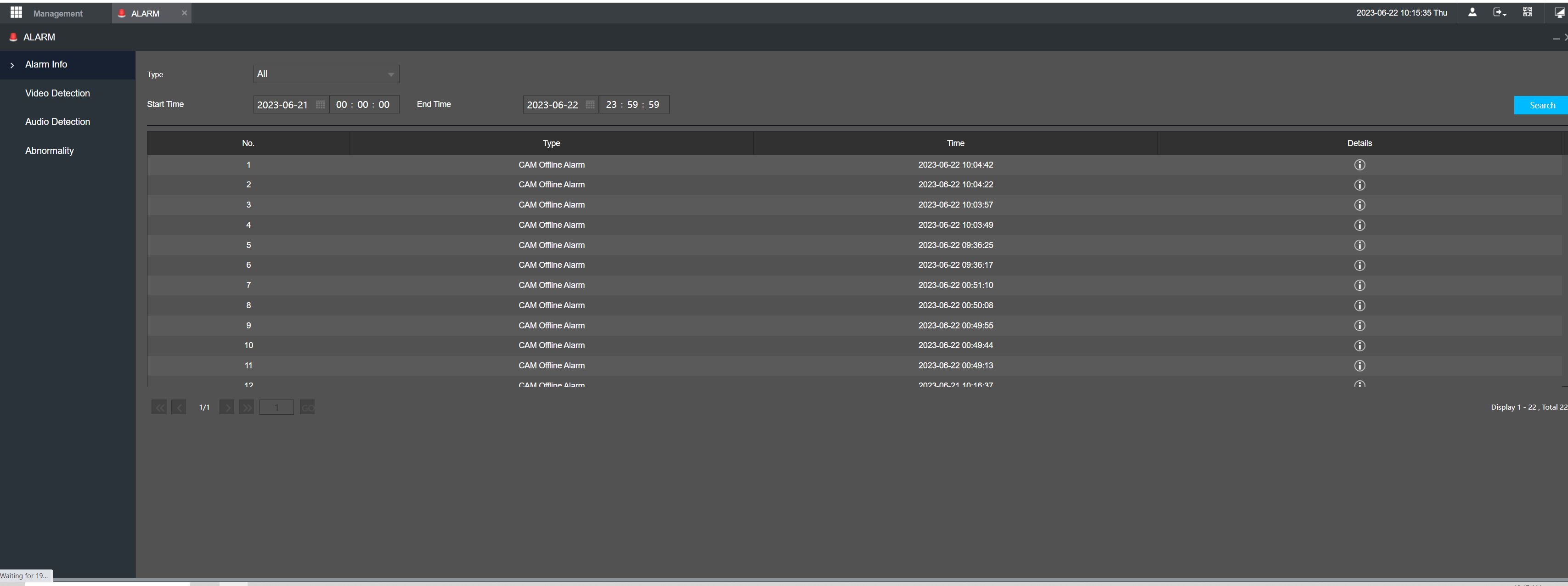The image size is (1568, 586).
Task: View details for alarm No. 11
Action: click(x=1359, y=366)
